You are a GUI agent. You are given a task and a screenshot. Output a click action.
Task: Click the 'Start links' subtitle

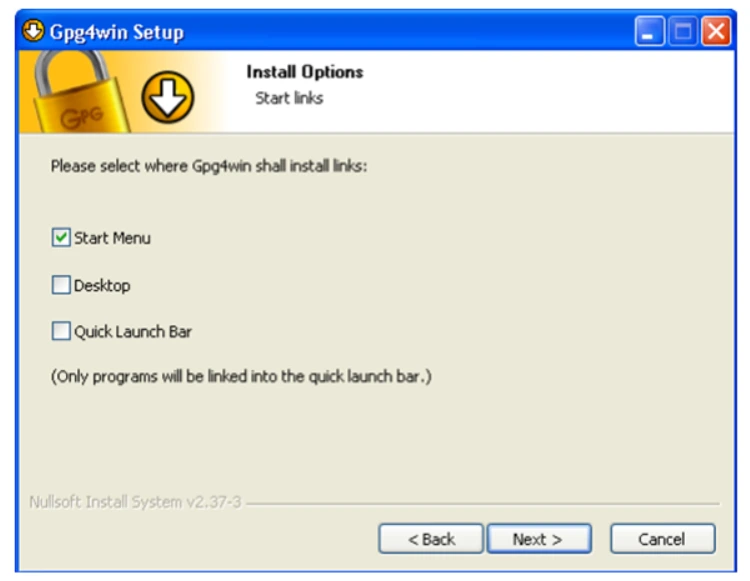pos(289,98)
